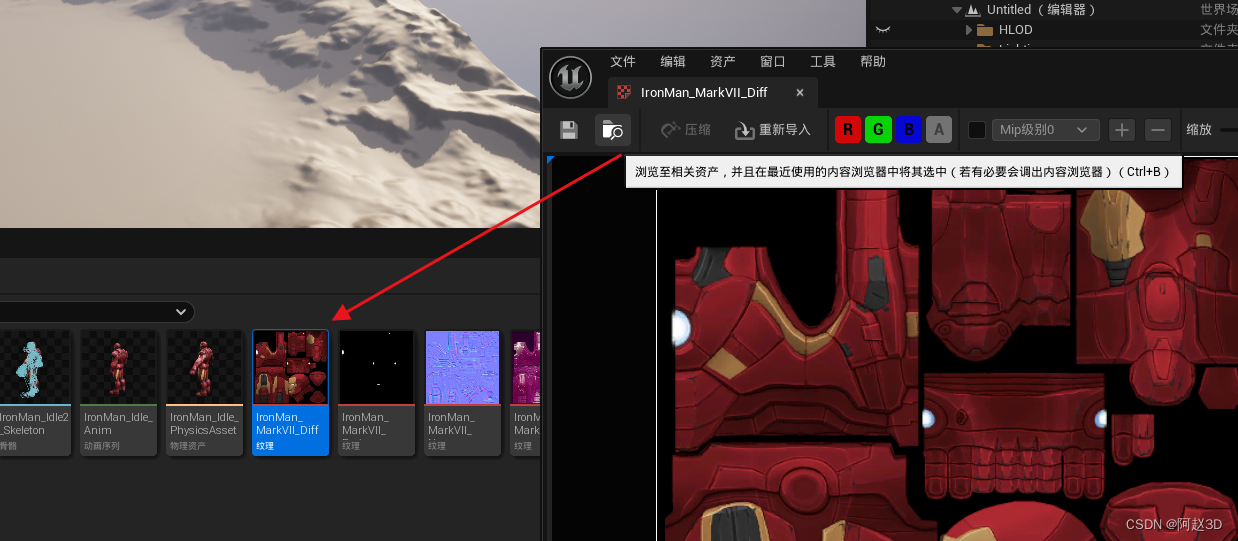Image resolution: width=1238 pixels, height=541 pixels.
Task: Toggle the blue B channel
Action: point(908,130)
